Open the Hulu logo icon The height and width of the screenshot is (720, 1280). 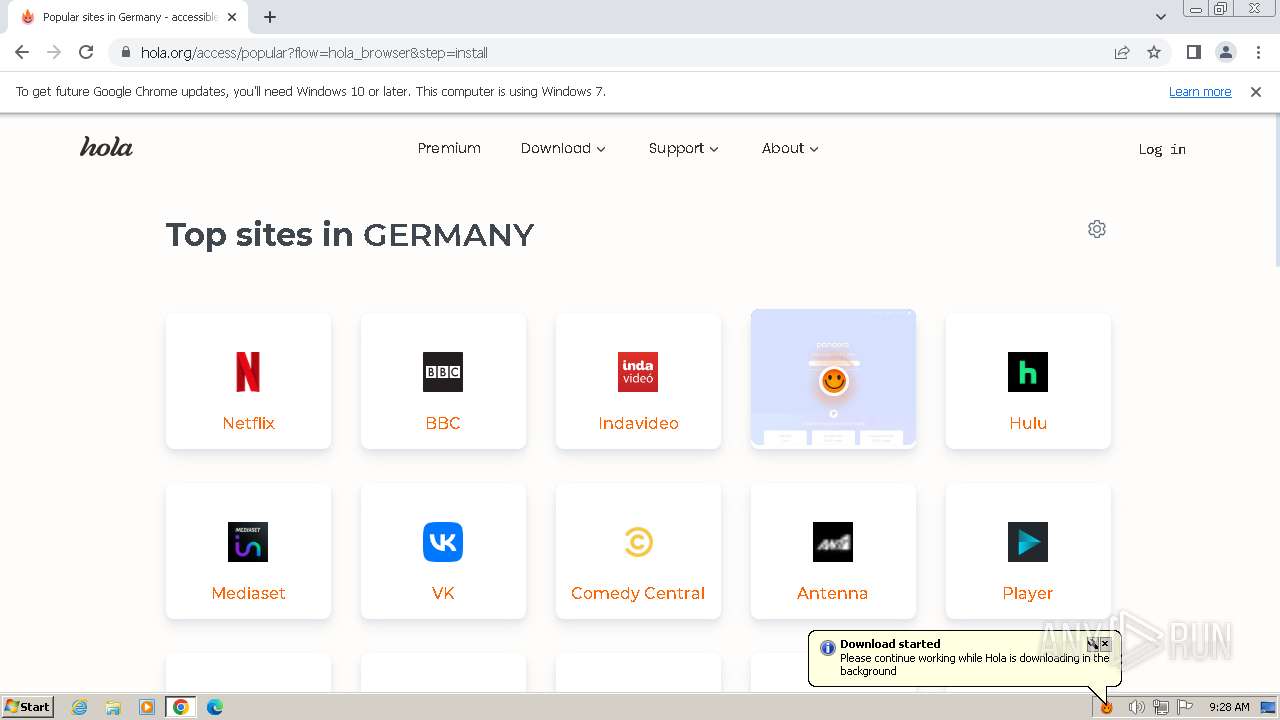(x=1028, y=372)
